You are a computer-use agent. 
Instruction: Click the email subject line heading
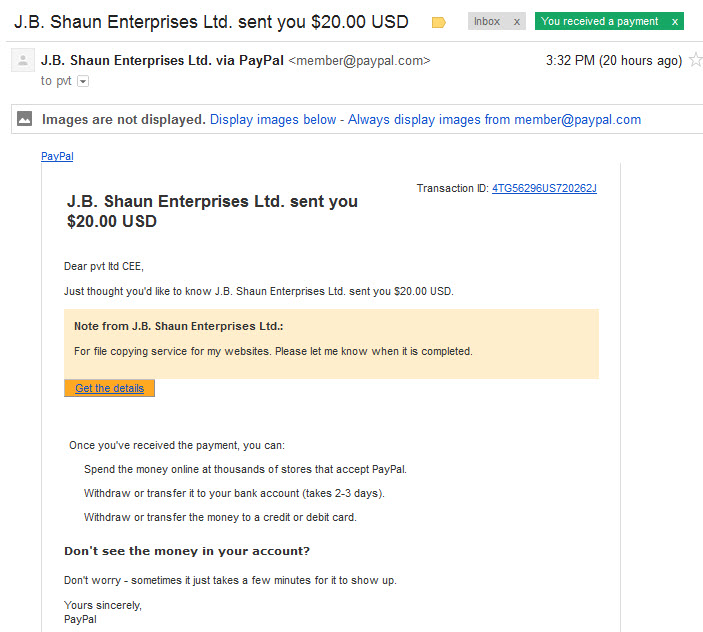tap(211, 22)
